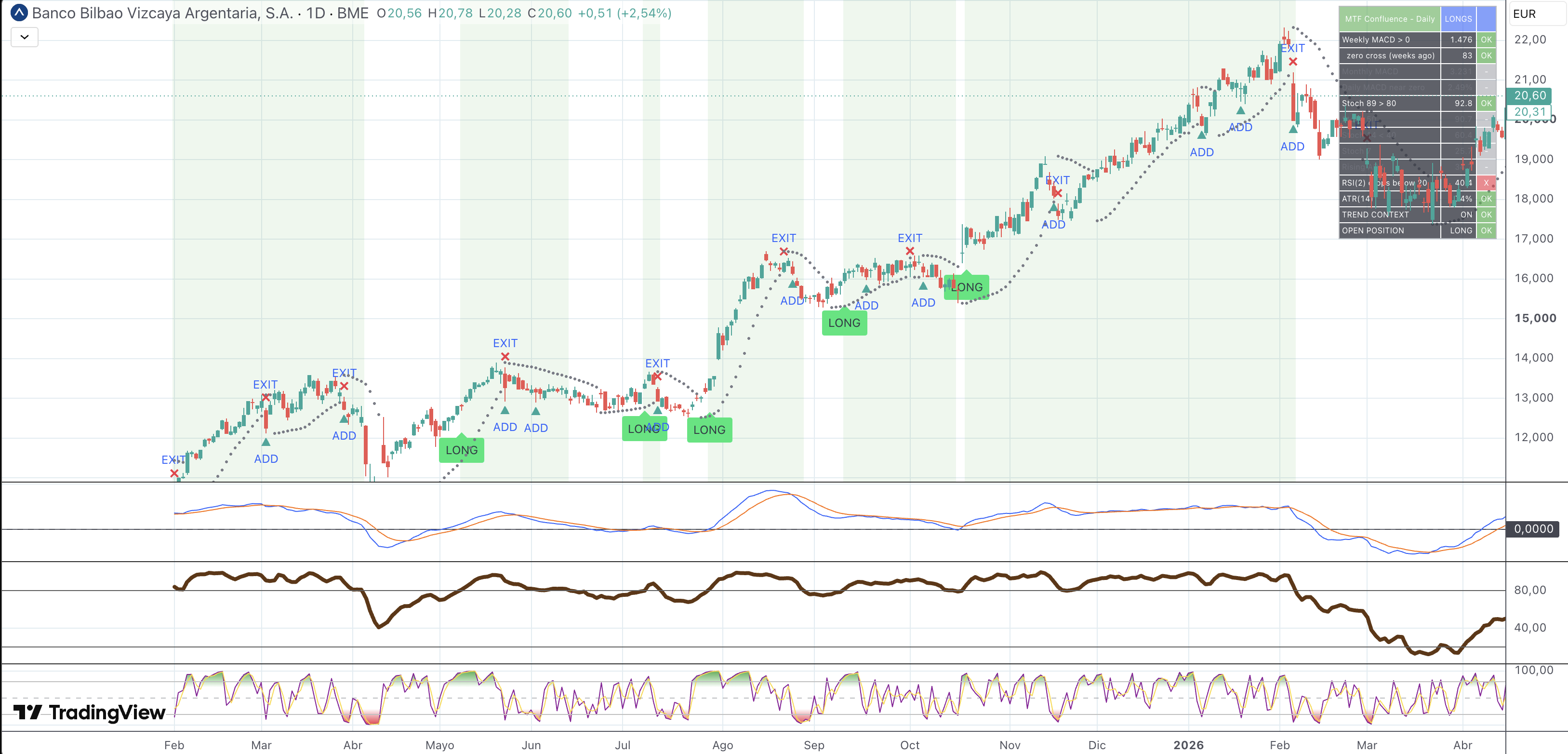Click the Banco Bilbao Vizcaya Argentaria title

coord(162,13)
